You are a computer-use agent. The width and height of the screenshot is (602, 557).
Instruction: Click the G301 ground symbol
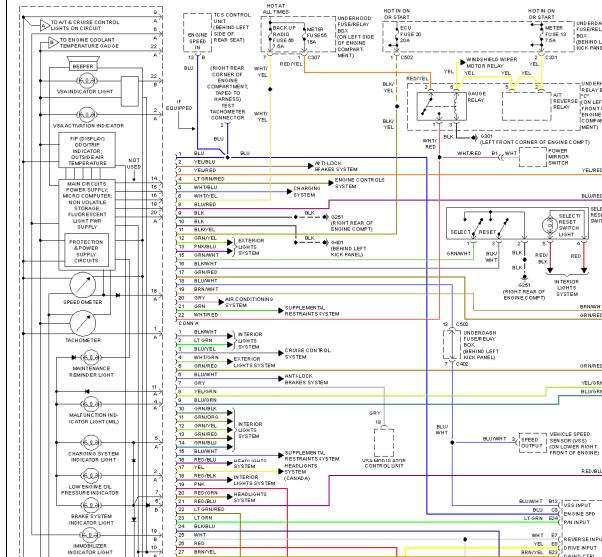click(475, 137)
